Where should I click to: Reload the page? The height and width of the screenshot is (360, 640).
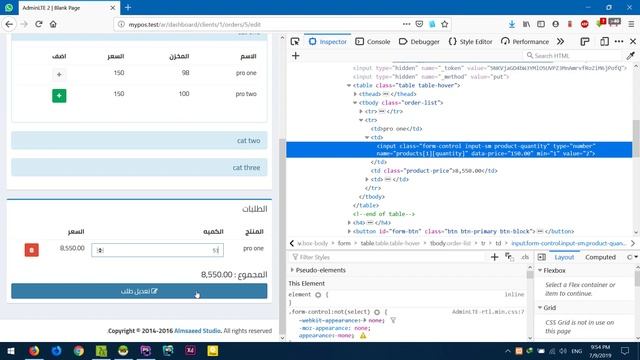39,24
